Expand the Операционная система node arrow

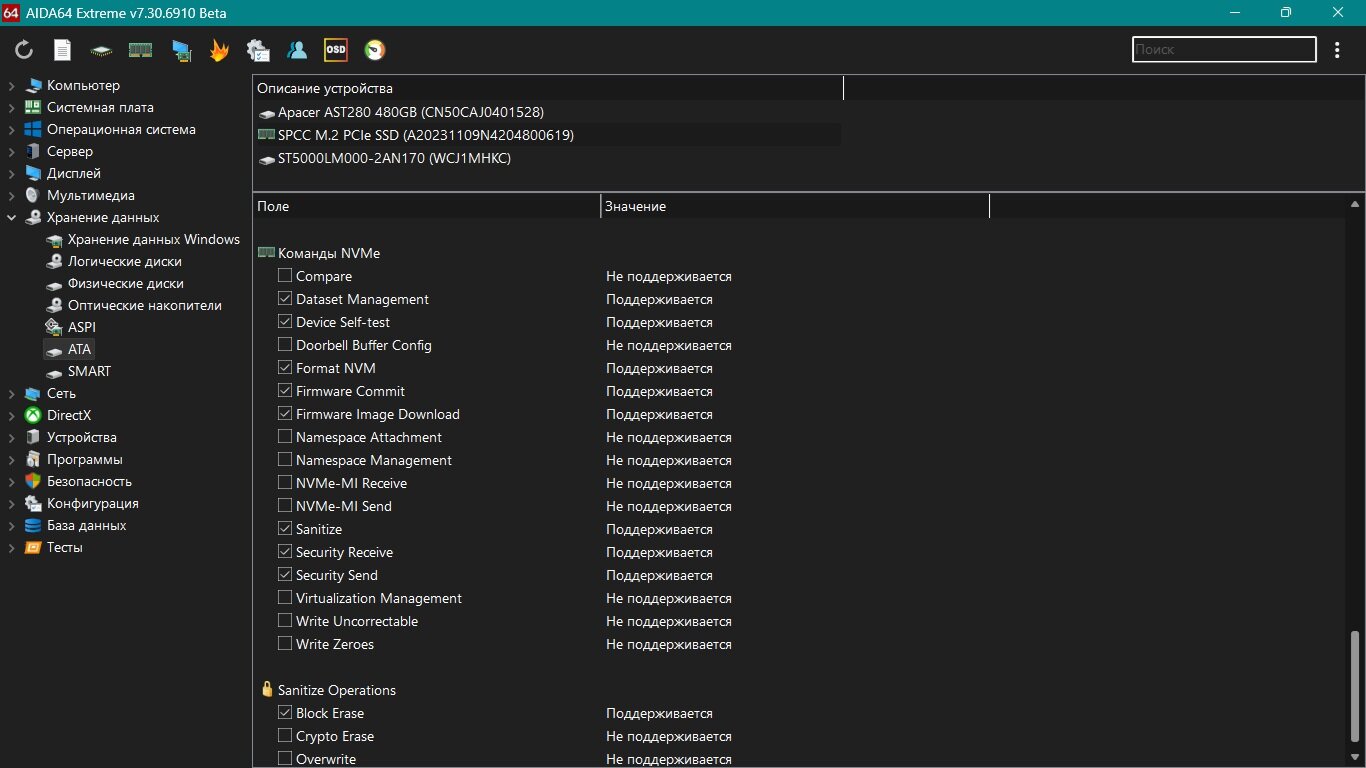(x=11, y=130)
